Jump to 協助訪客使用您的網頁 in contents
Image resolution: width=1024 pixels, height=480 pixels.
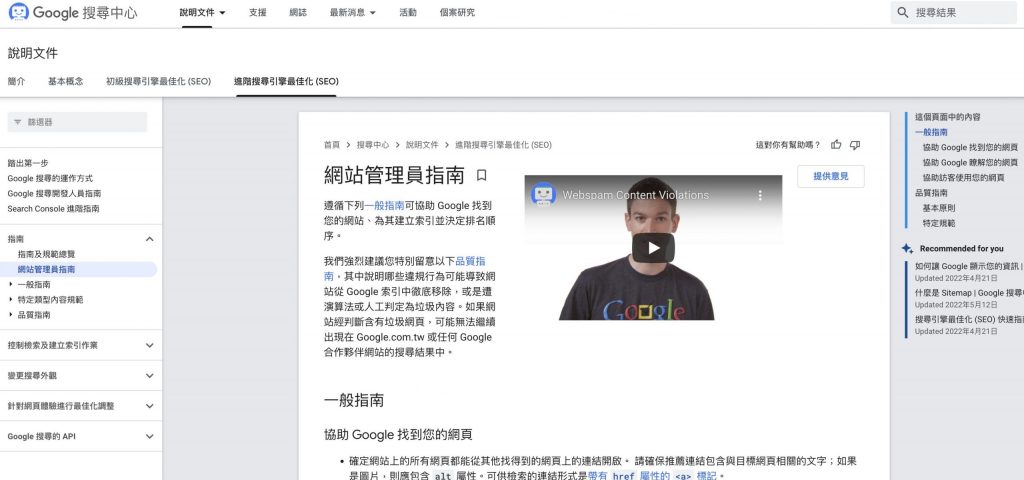coord(964,178)
